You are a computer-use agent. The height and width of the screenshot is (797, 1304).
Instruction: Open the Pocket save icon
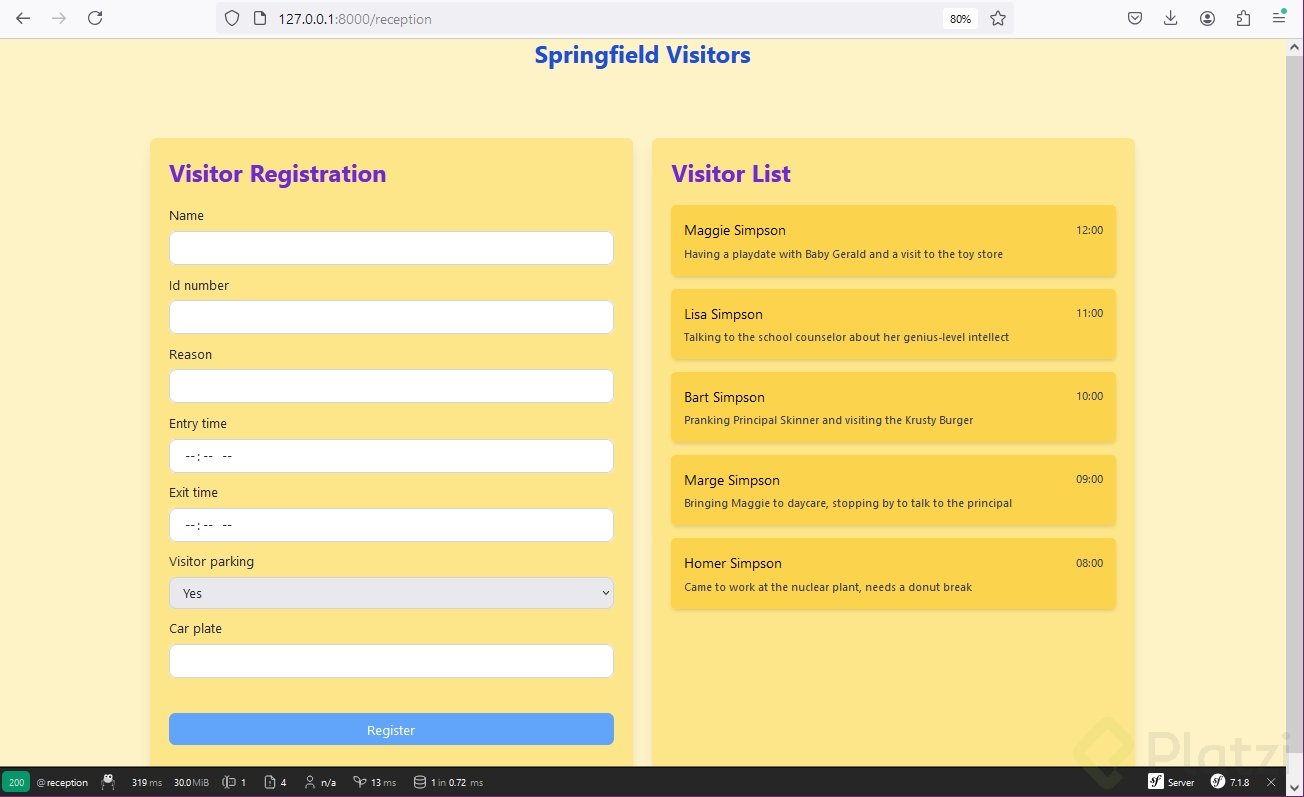(x=1135, y=18)
